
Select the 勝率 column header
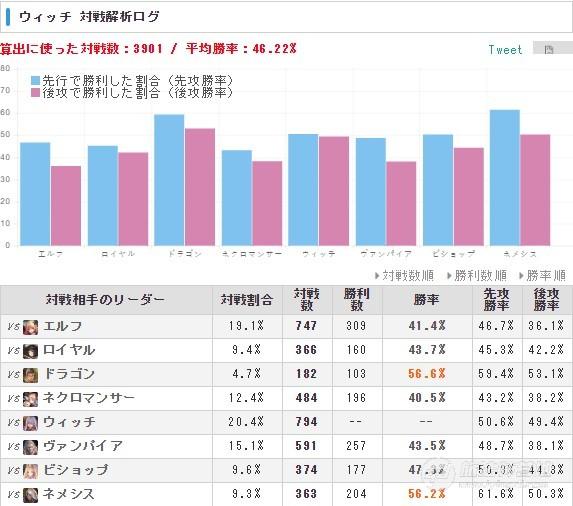coord(426,300)
